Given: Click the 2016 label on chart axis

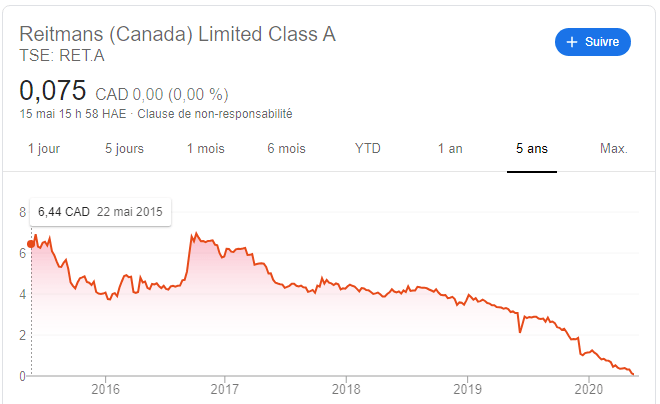Looking at the screenshot, I should (104, 389).
